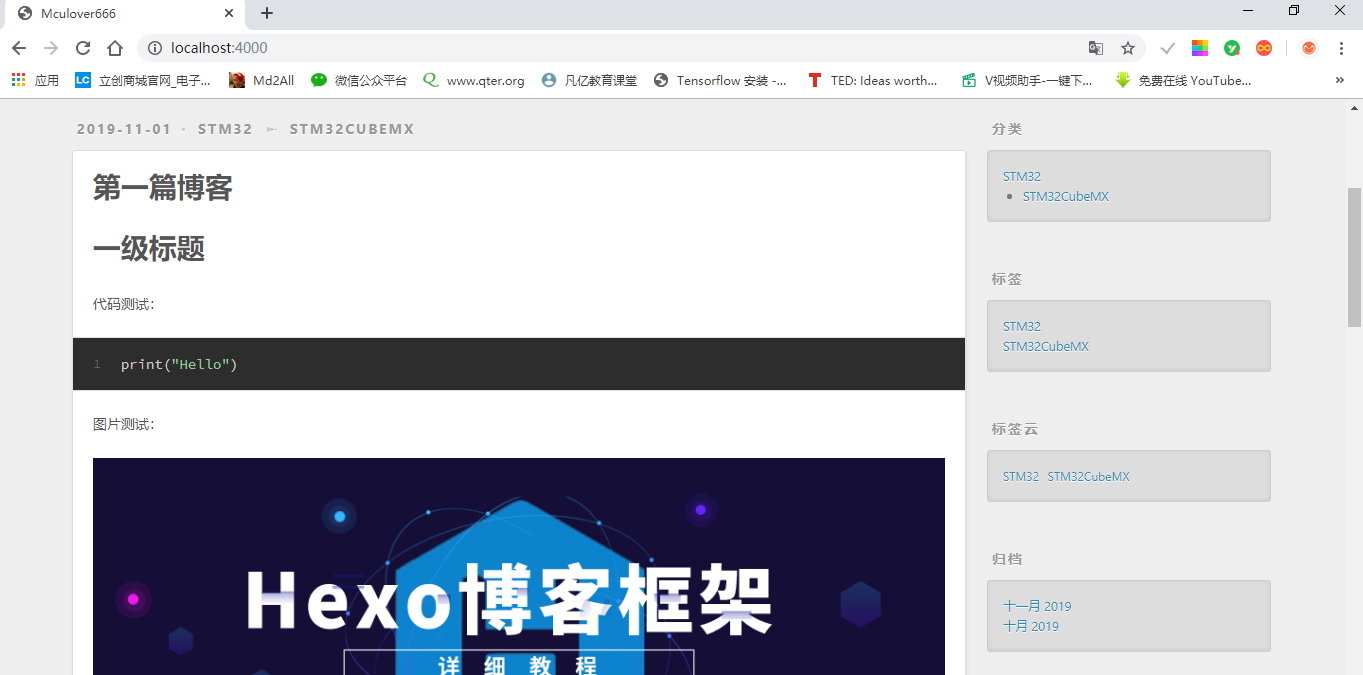The height and width of the screenshot is (675, 1363).
Task: Minimize the Chrome window
Action: pyautogui.click(x=1248, y=11)
